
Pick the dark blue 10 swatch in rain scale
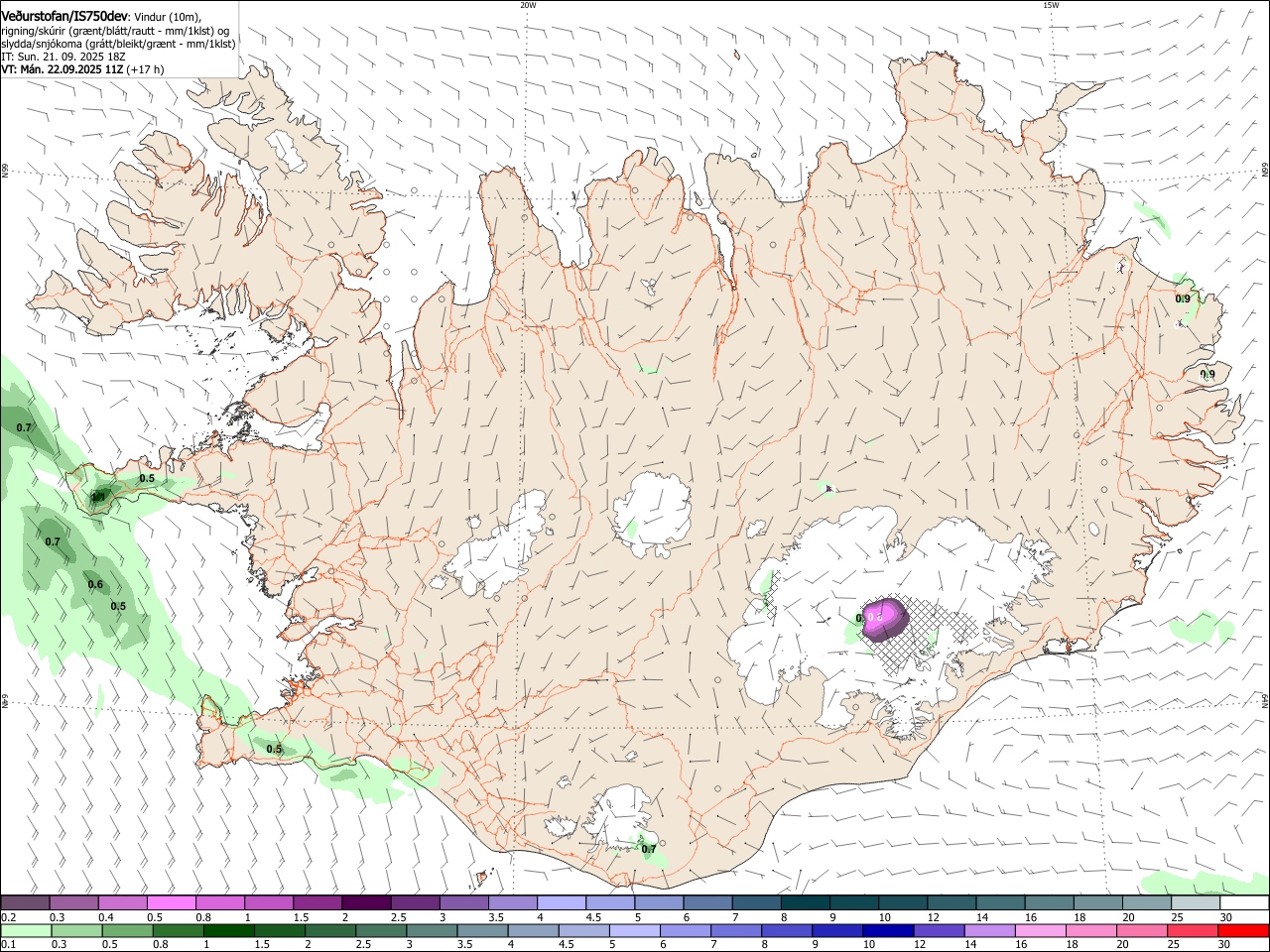pos(887,930)
